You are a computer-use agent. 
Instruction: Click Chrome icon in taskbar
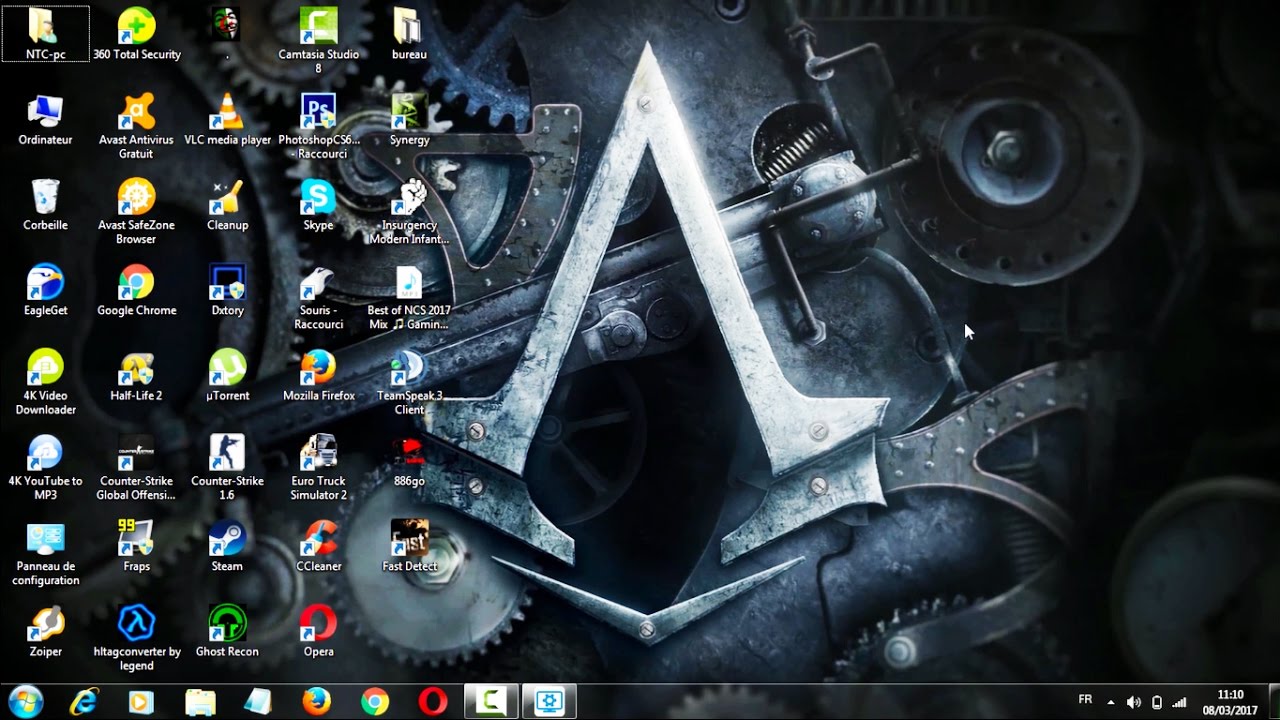click(x=375, y=702)
